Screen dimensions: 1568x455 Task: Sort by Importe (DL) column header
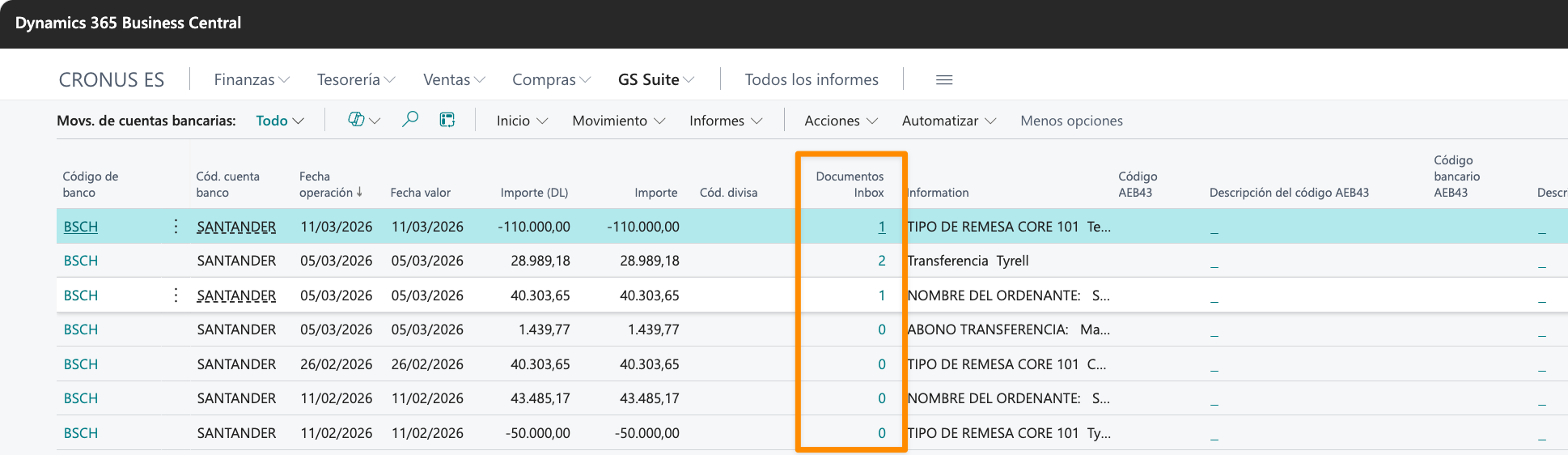coord(534,193)
